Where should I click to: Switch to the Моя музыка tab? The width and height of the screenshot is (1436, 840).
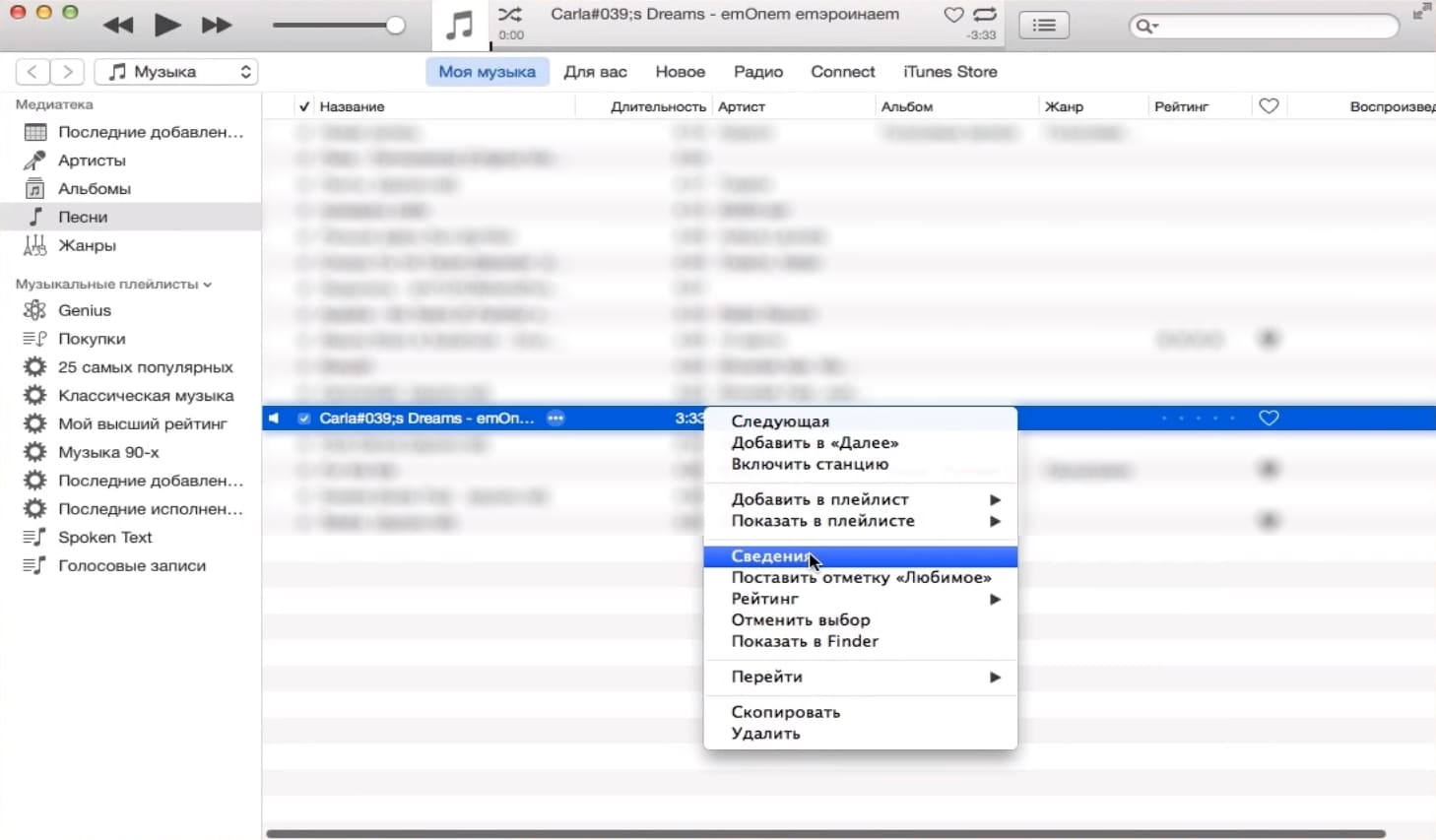(487, 72)
